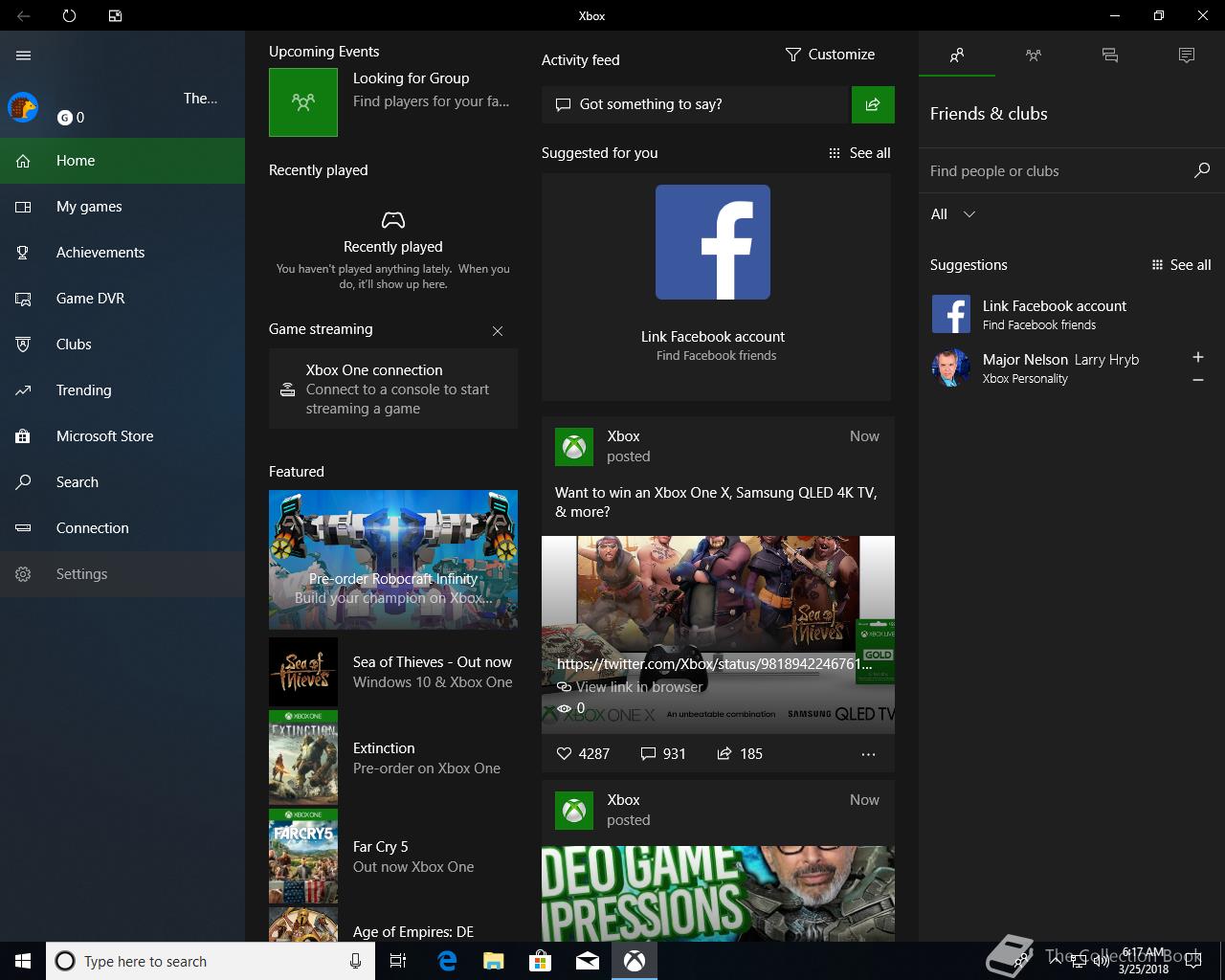
Task: Open Windows Start menu
Action: tap(23, 961)
